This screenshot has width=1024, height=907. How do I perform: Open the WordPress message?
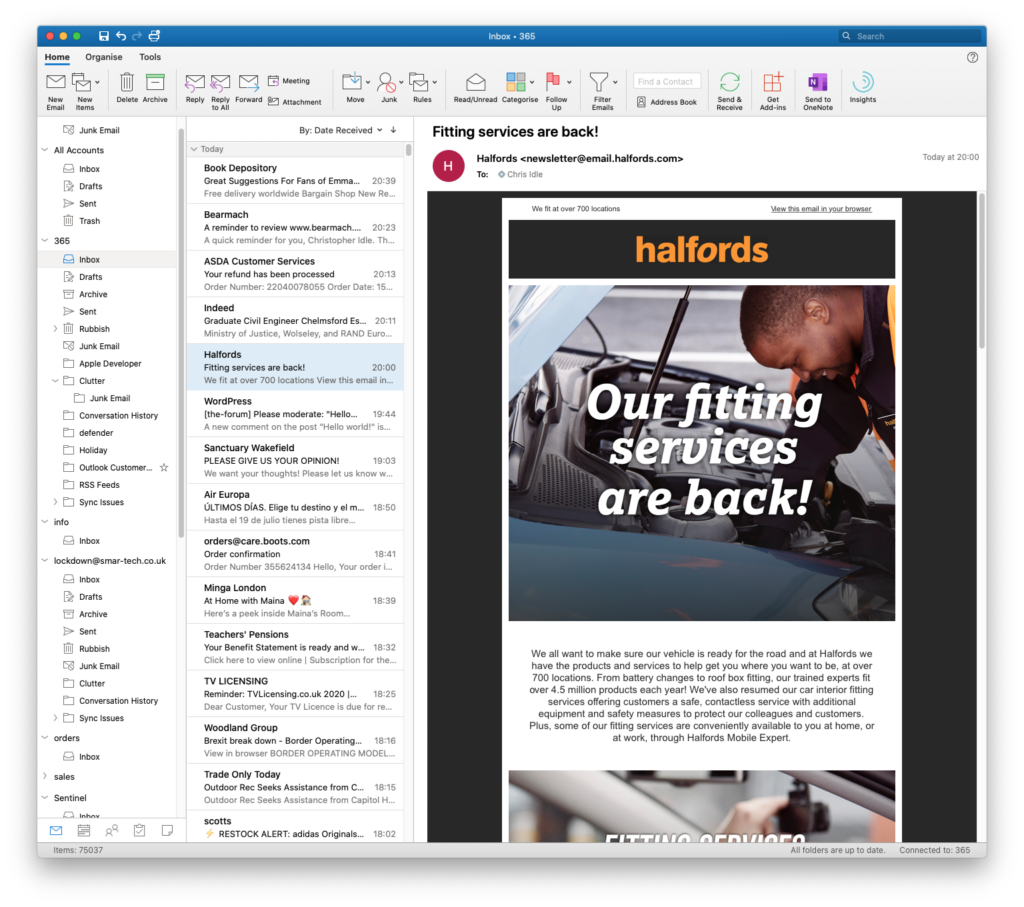pos(295,413)
